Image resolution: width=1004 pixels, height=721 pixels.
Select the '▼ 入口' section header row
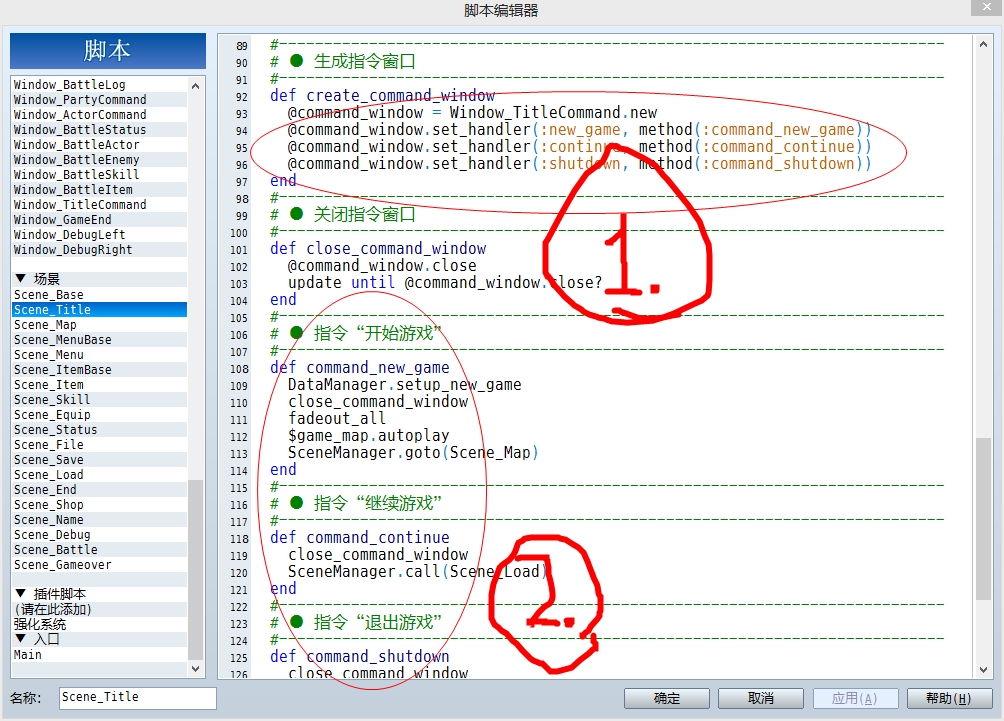[100, 639]
